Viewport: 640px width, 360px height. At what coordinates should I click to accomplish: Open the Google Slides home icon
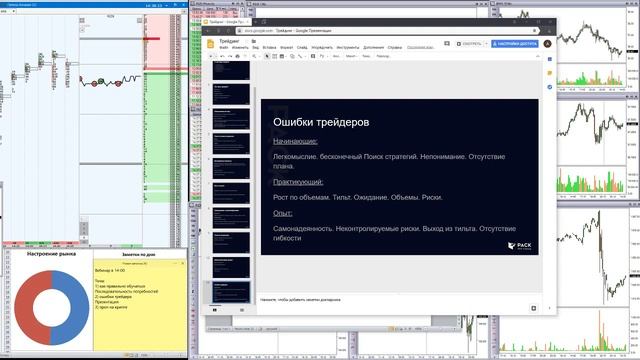211,44
